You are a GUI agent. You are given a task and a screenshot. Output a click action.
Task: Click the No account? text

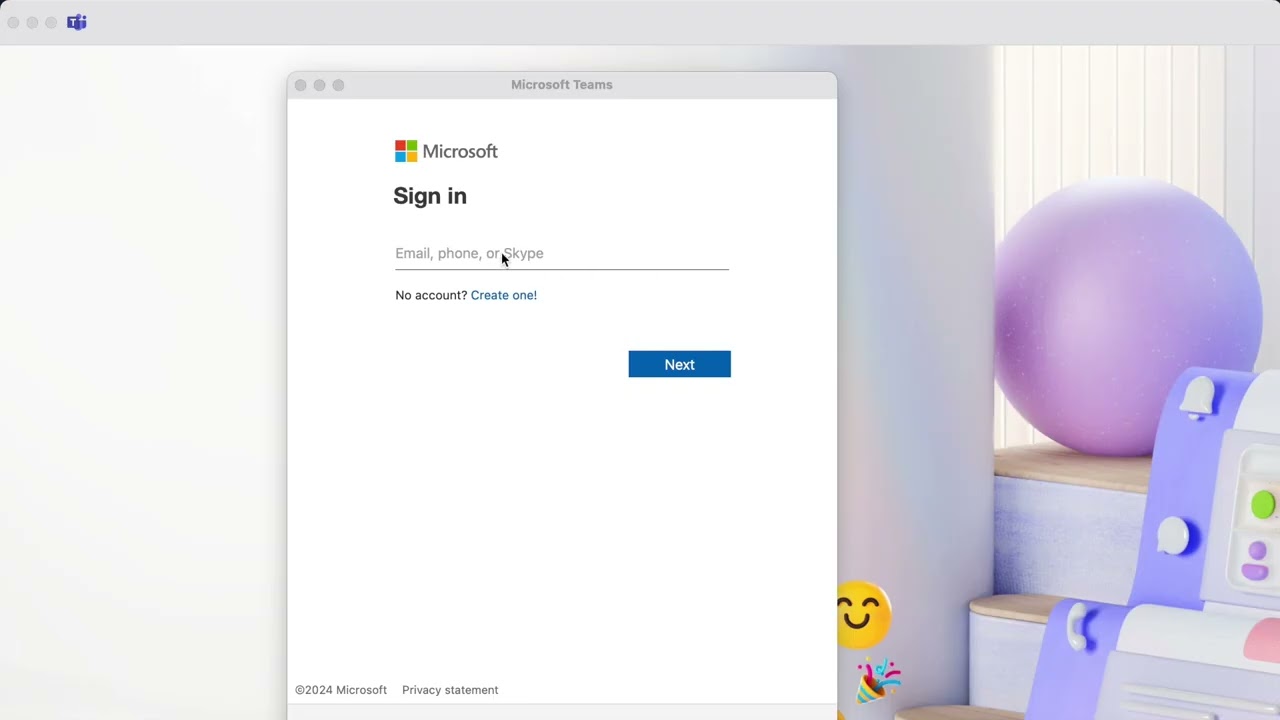[x=431, y=295]
